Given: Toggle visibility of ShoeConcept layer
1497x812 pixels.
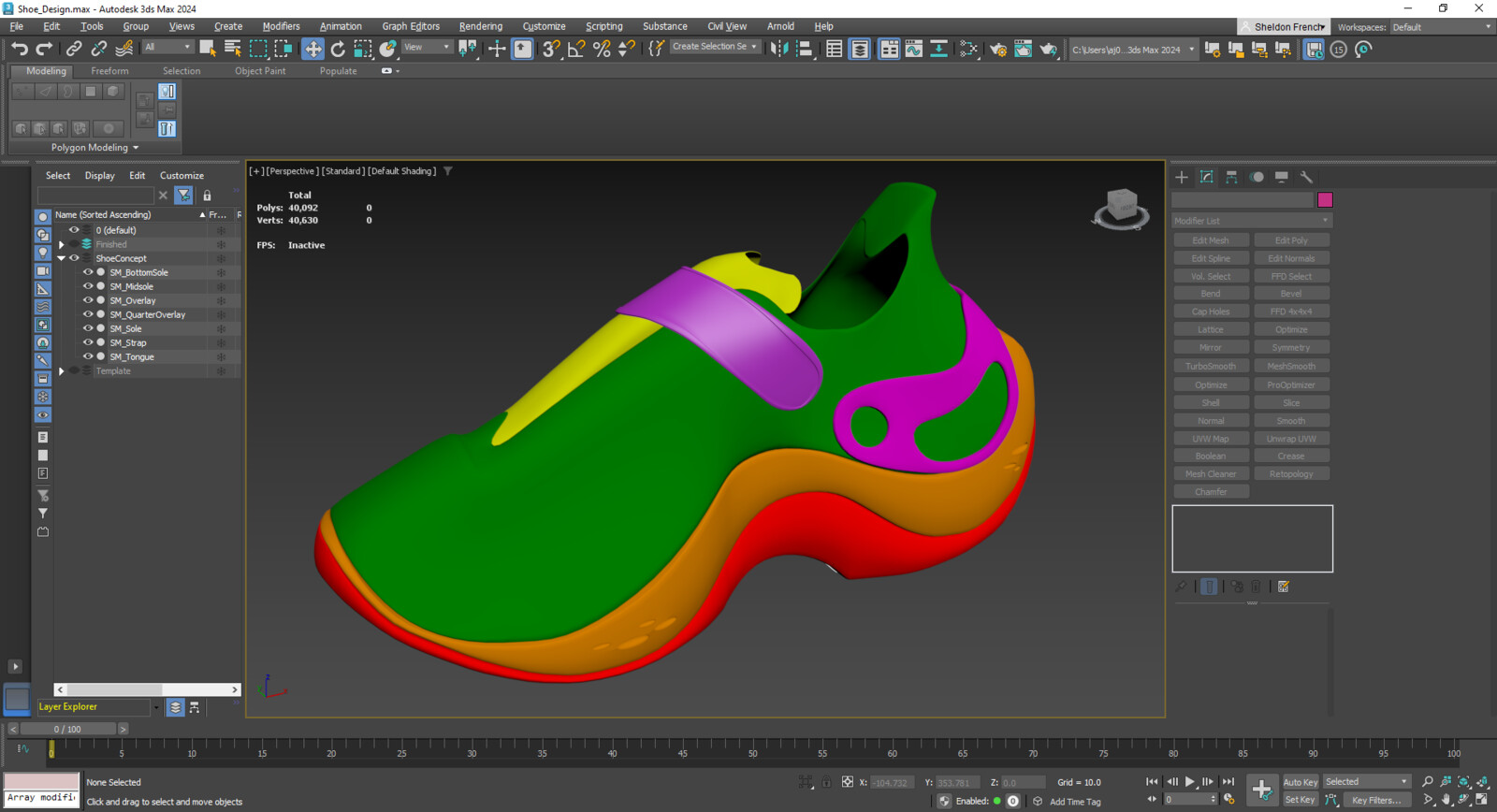Looking at the screenshot, I should [74, 258].
